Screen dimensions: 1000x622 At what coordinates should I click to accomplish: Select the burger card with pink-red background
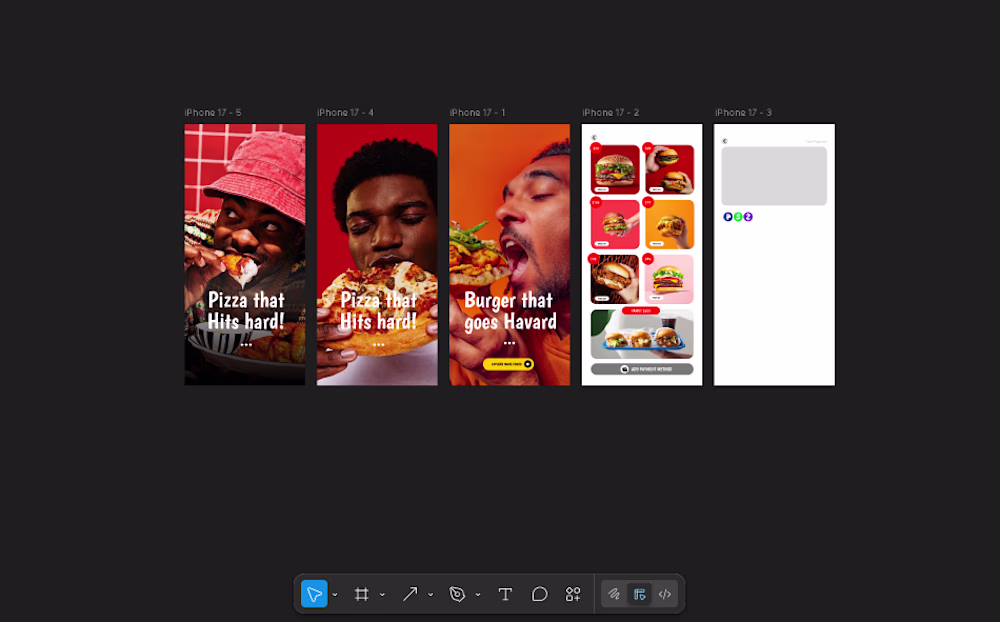pyautogui.click(x=615, y=224)
